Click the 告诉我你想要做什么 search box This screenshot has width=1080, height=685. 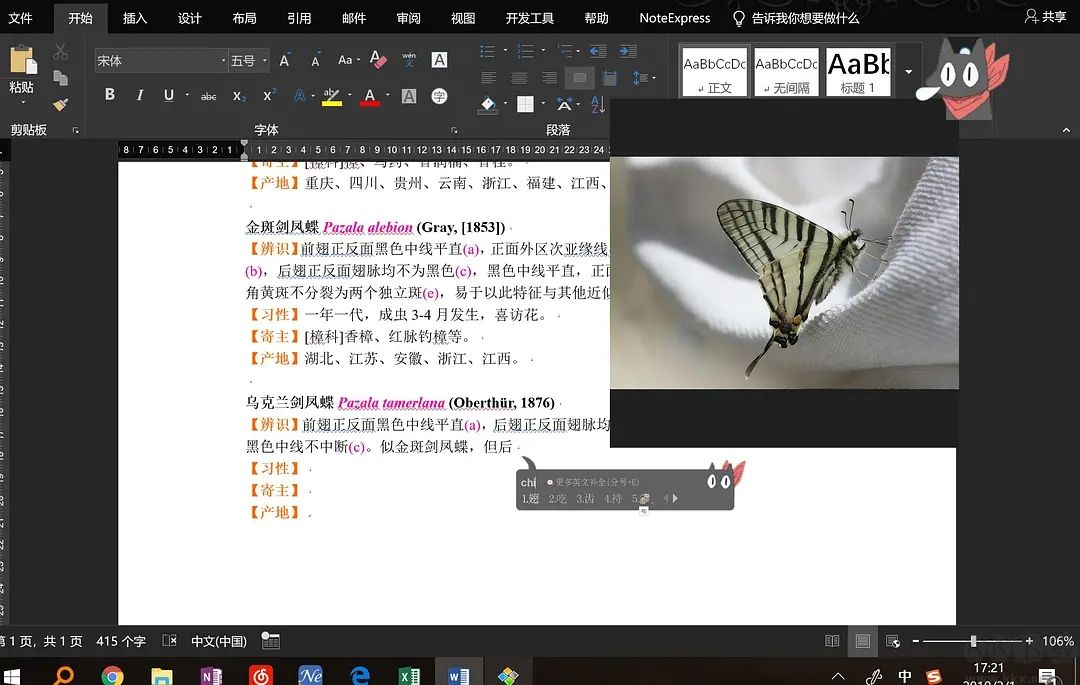pos(804,18)
